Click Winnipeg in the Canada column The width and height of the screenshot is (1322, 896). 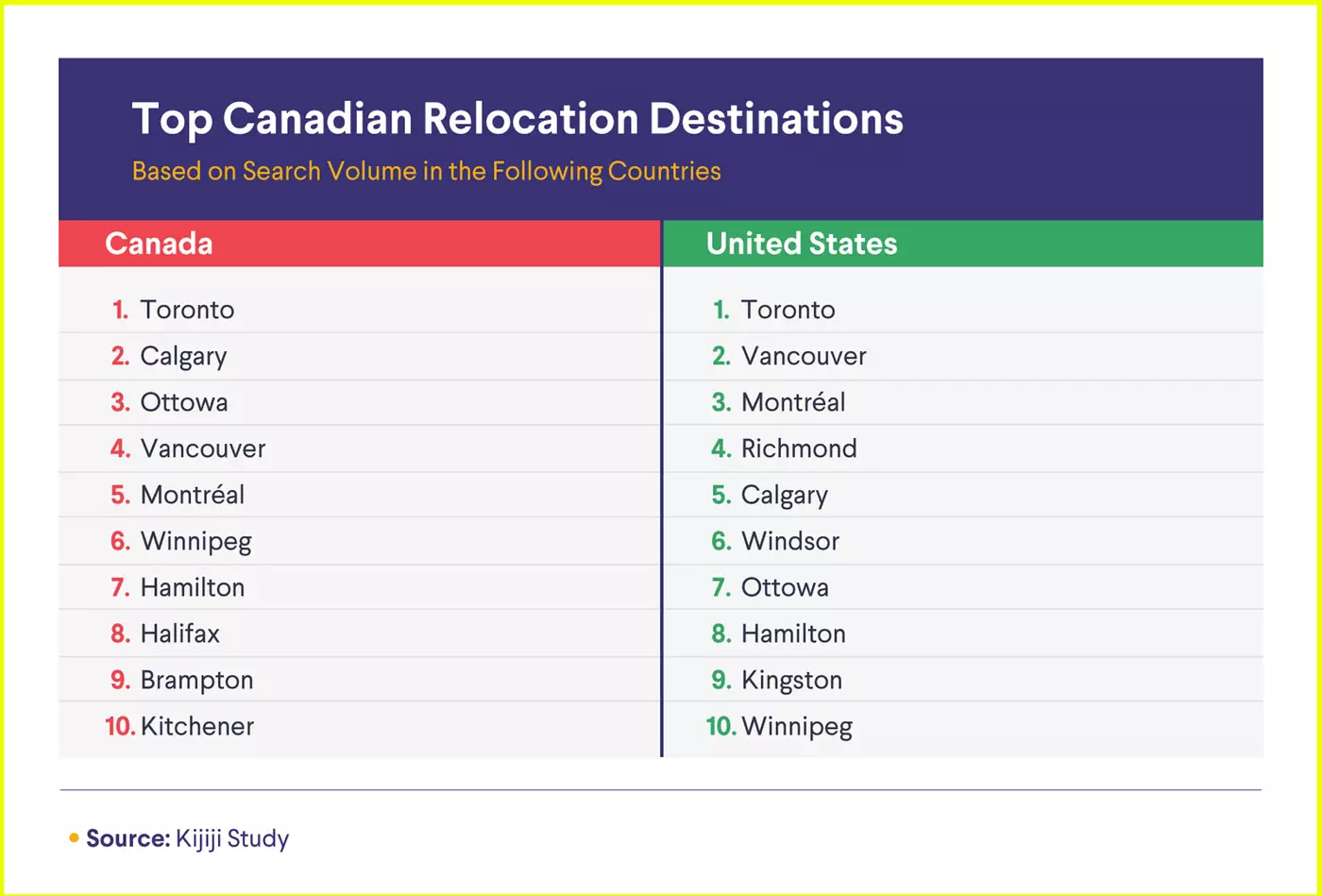pos(195,541)
